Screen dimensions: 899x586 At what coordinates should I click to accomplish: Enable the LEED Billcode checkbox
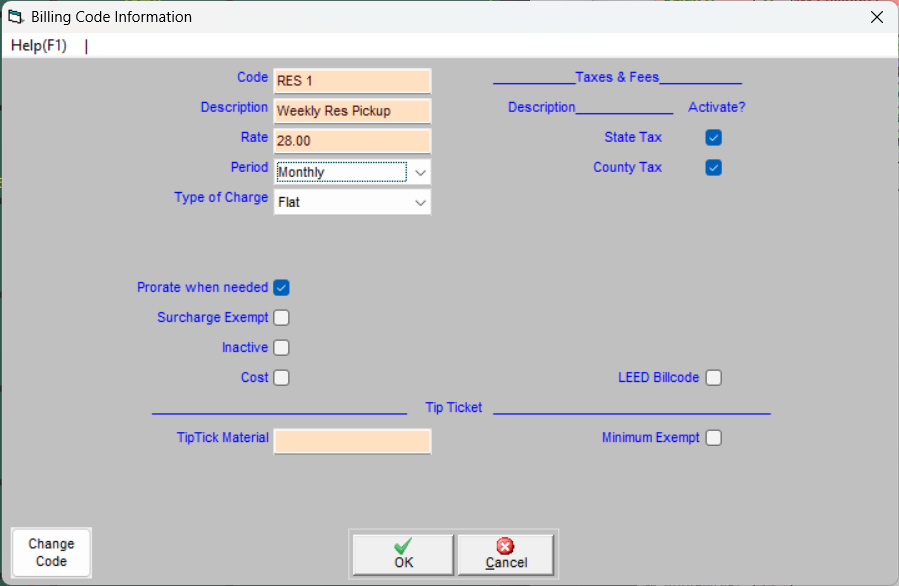[x=713, y=378]
